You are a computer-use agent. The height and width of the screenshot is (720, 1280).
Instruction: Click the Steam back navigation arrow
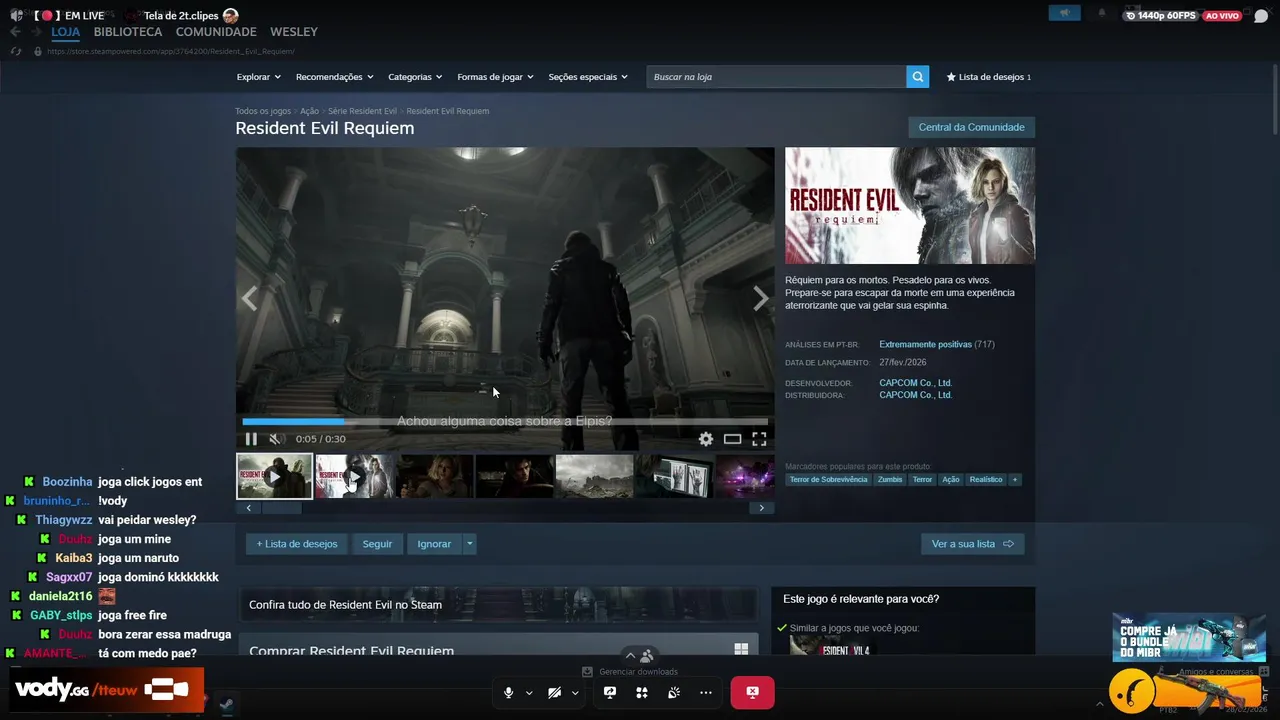click(15, 32)
